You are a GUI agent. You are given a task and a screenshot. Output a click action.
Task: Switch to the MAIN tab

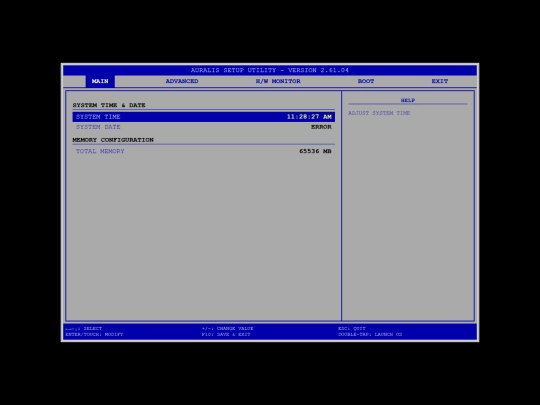pos(100,81)
